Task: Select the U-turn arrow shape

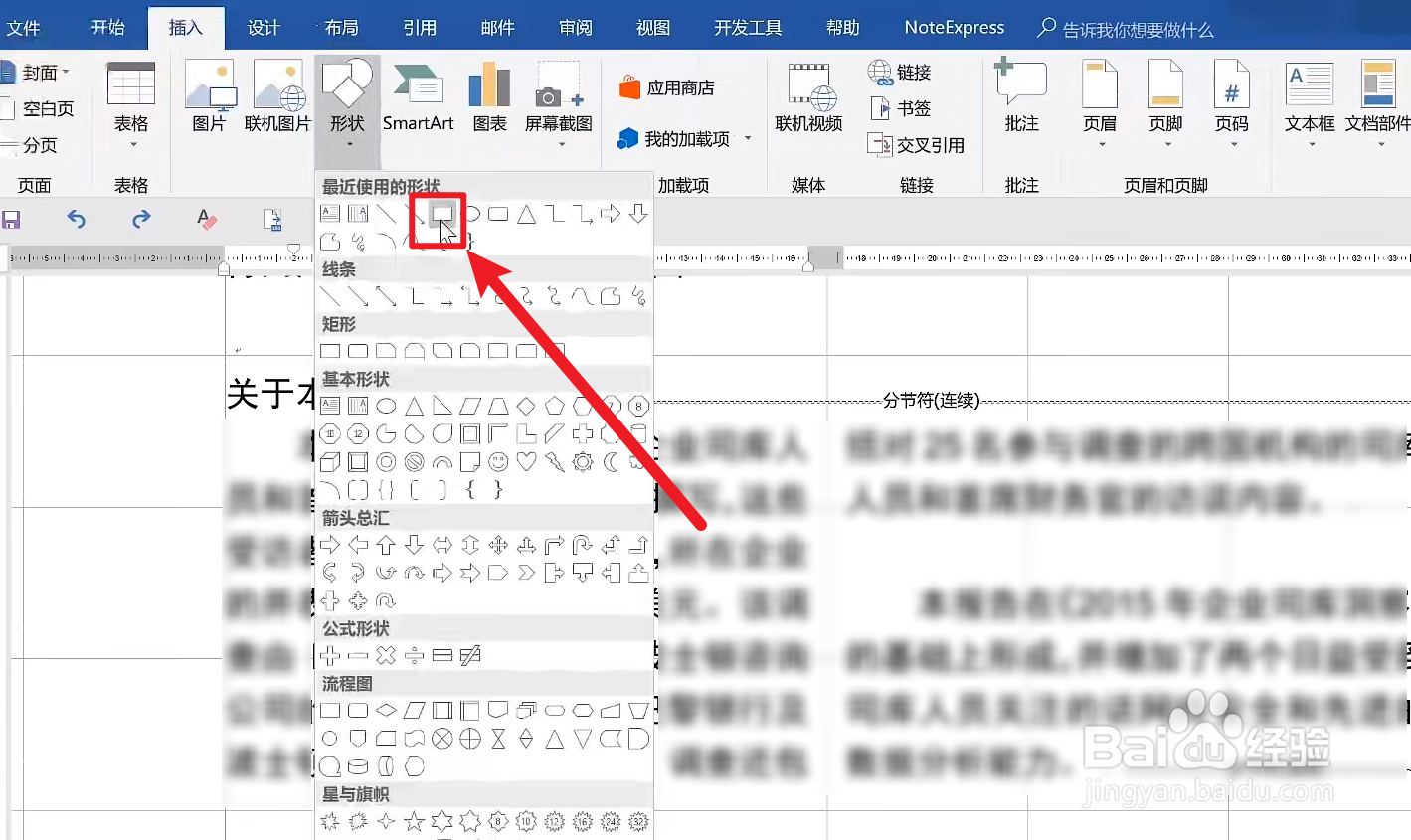Action: click(583, 545)
